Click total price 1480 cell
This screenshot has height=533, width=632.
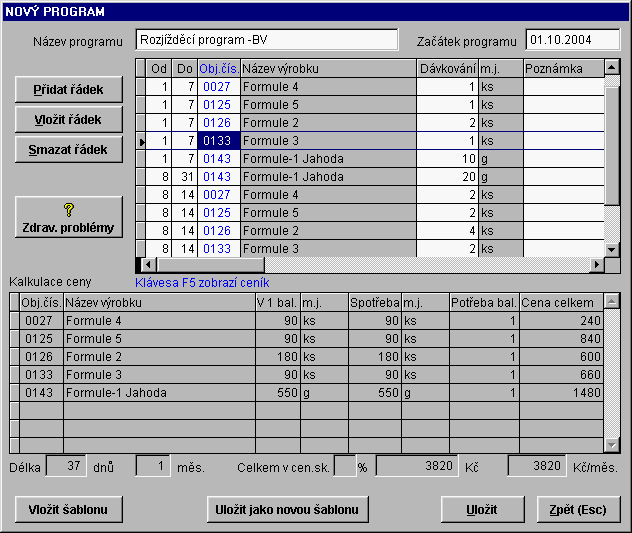[x=561, y=393]
